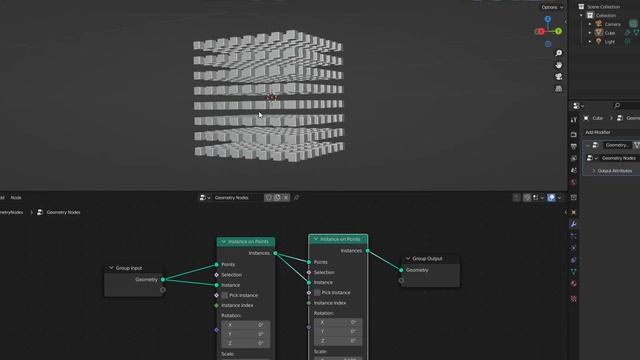Open the World properties tab icon
This screenshot has height=360, width=640.
coord(573,182)
